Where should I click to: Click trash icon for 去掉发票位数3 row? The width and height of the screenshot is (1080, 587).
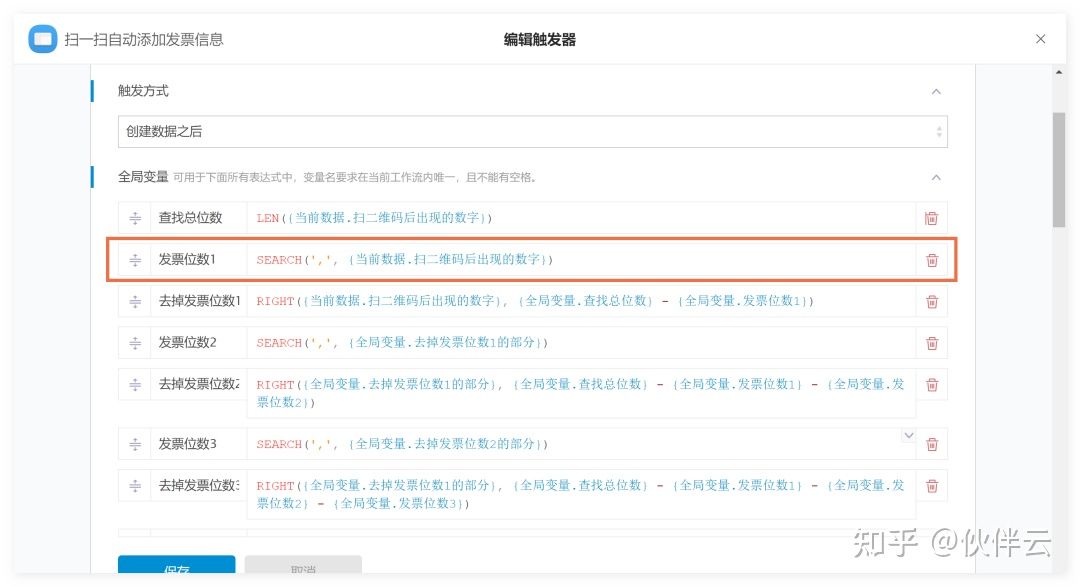coord(932,486)
